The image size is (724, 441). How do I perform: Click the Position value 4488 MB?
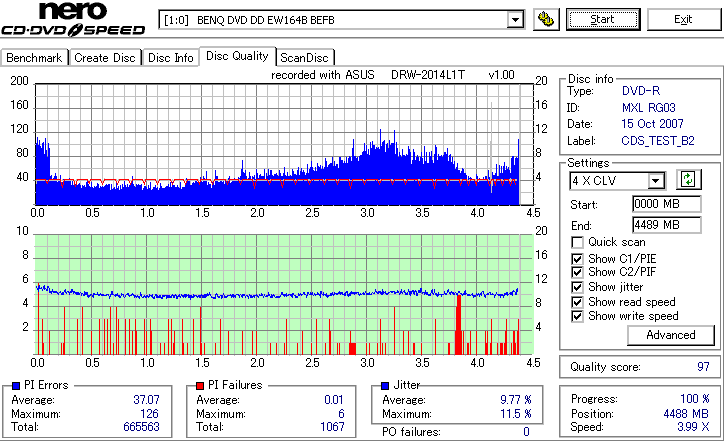(x=686, y=413)
